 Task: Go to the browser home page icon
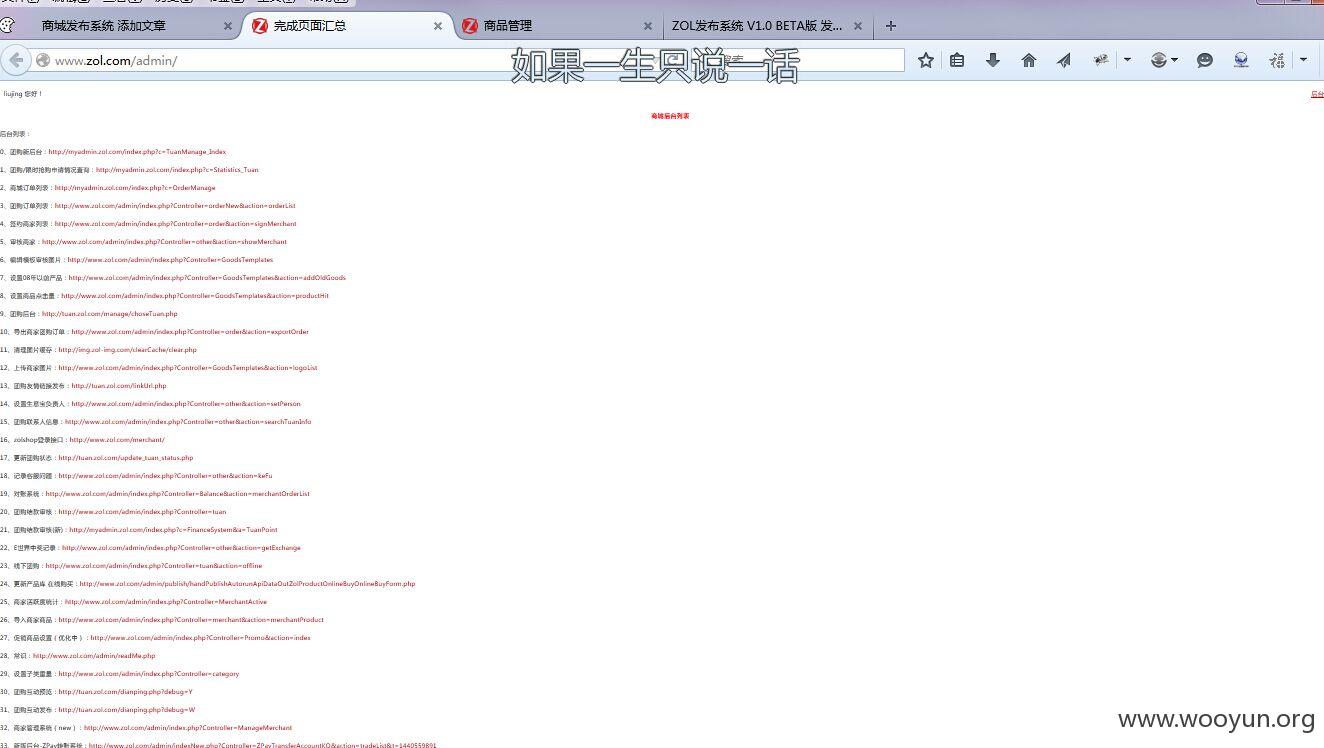coord(1029,60)
